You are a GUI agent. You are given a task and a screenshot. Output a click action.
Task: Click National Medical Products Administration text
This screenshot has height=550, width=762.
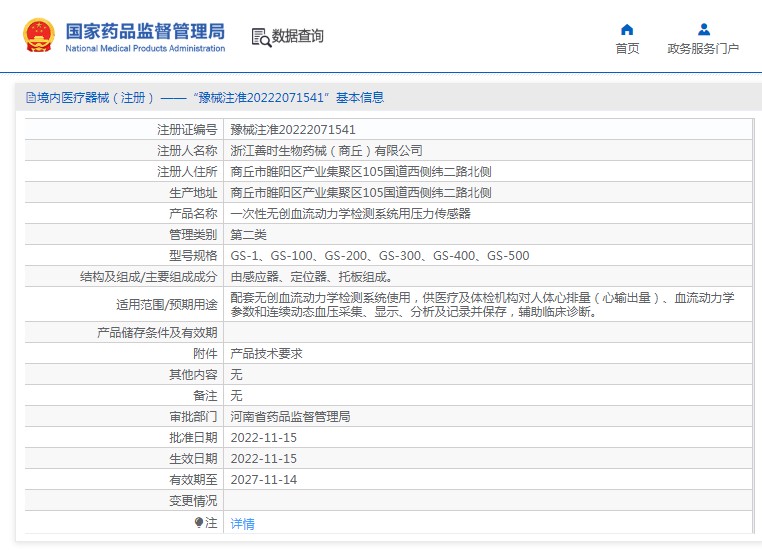145,48
